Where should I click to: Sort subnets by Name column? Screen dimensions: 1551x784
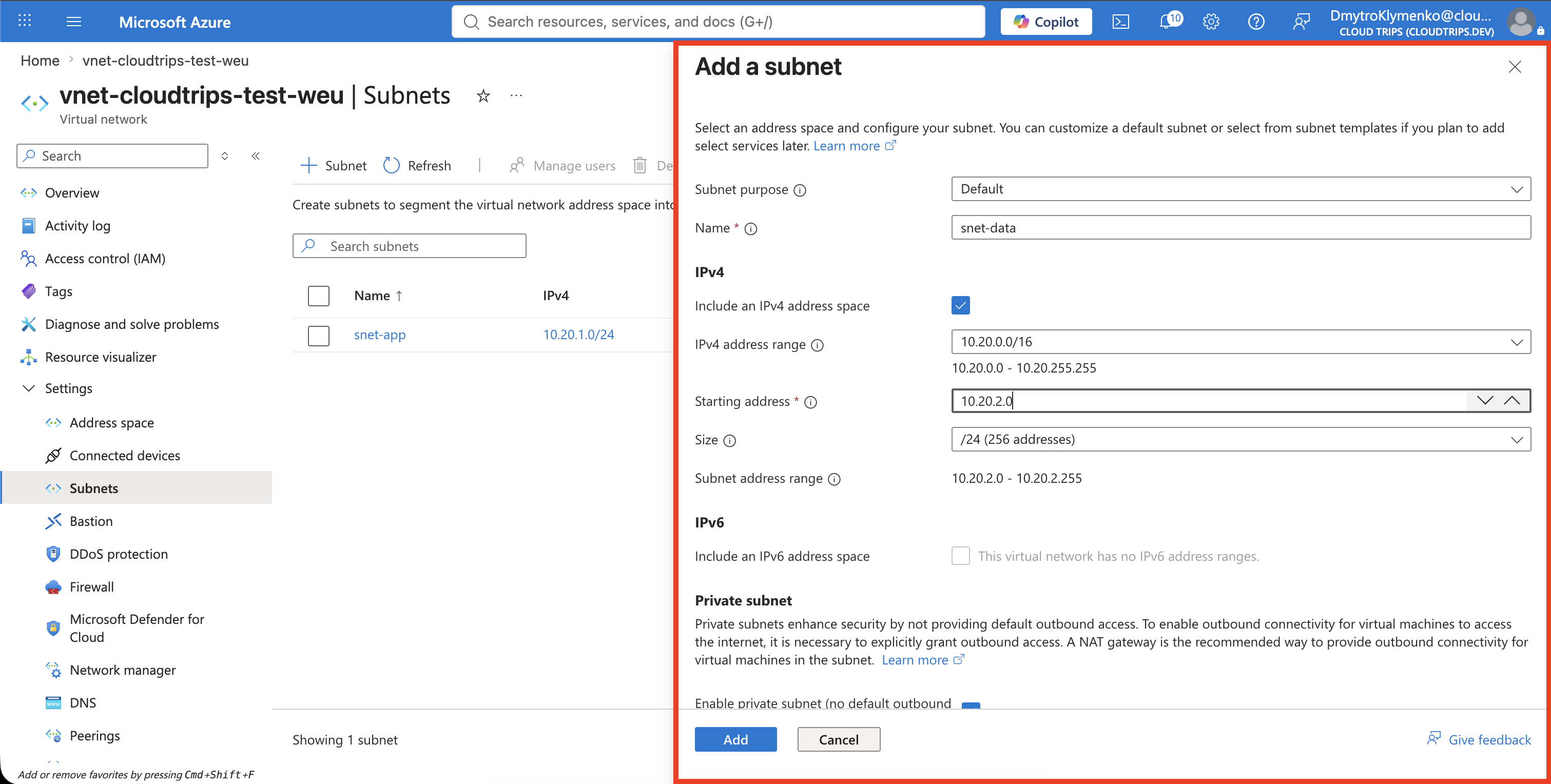point(378,296)
